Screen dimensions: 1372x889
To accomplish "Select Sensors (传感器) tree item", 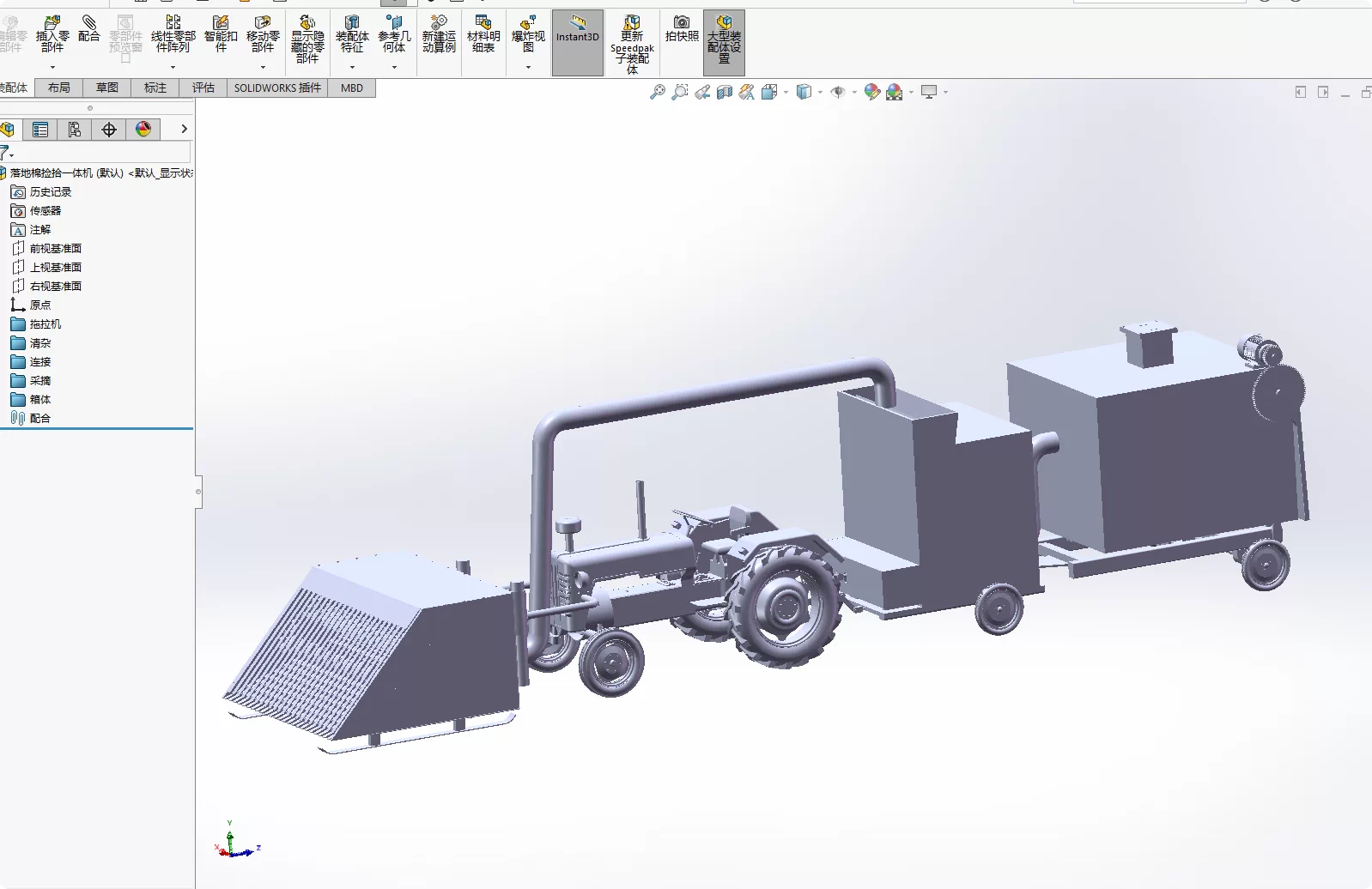I will pyautogui.click(x=36, y=210).
